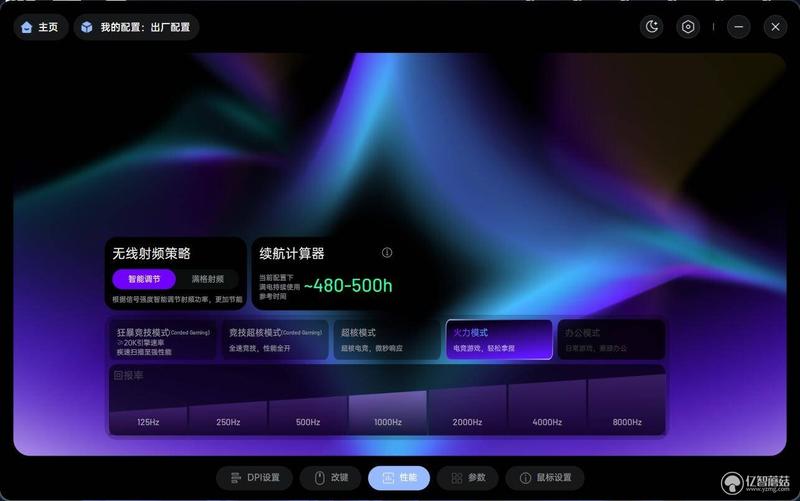
Task: Open 我的配置: 出厂配置 profile selector
Action: pyautogui.click(x=136, y=27)
